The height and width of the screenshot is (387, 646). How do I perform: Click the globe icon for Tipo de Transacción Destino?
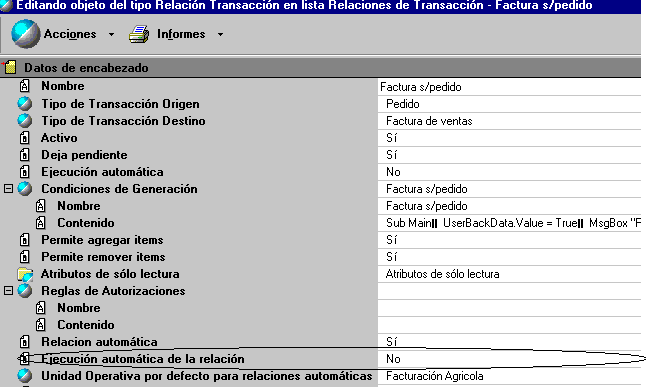coord(25,121)
